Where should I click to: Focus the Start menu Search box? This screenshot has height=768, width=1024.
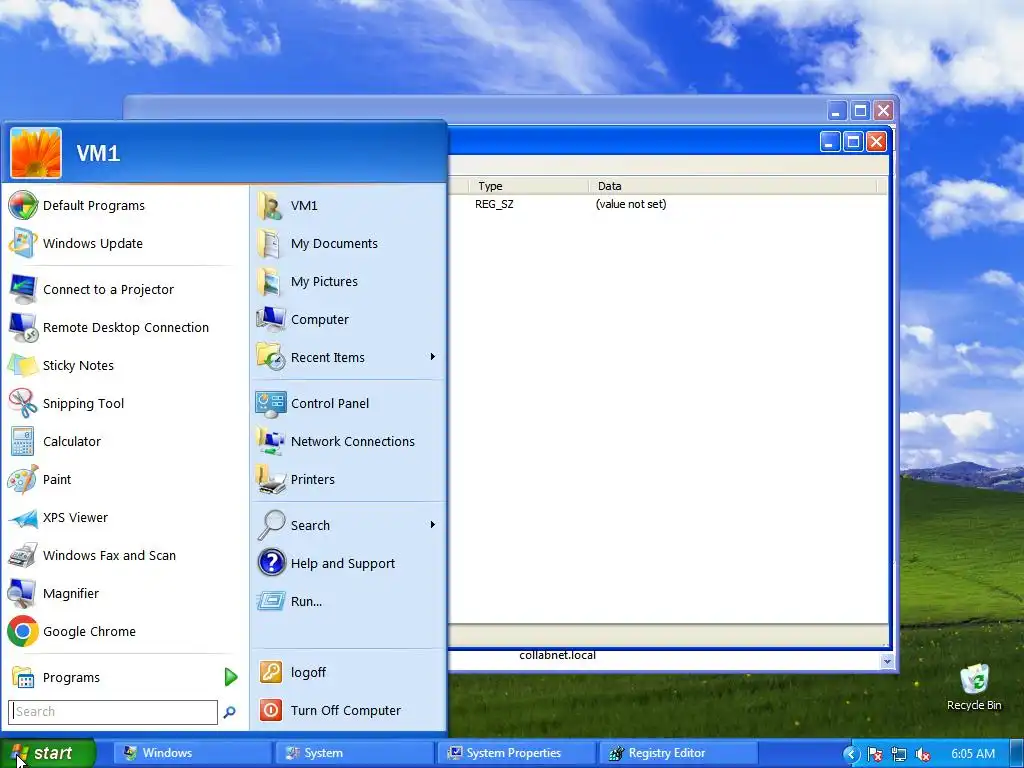[x=113, y=712]
